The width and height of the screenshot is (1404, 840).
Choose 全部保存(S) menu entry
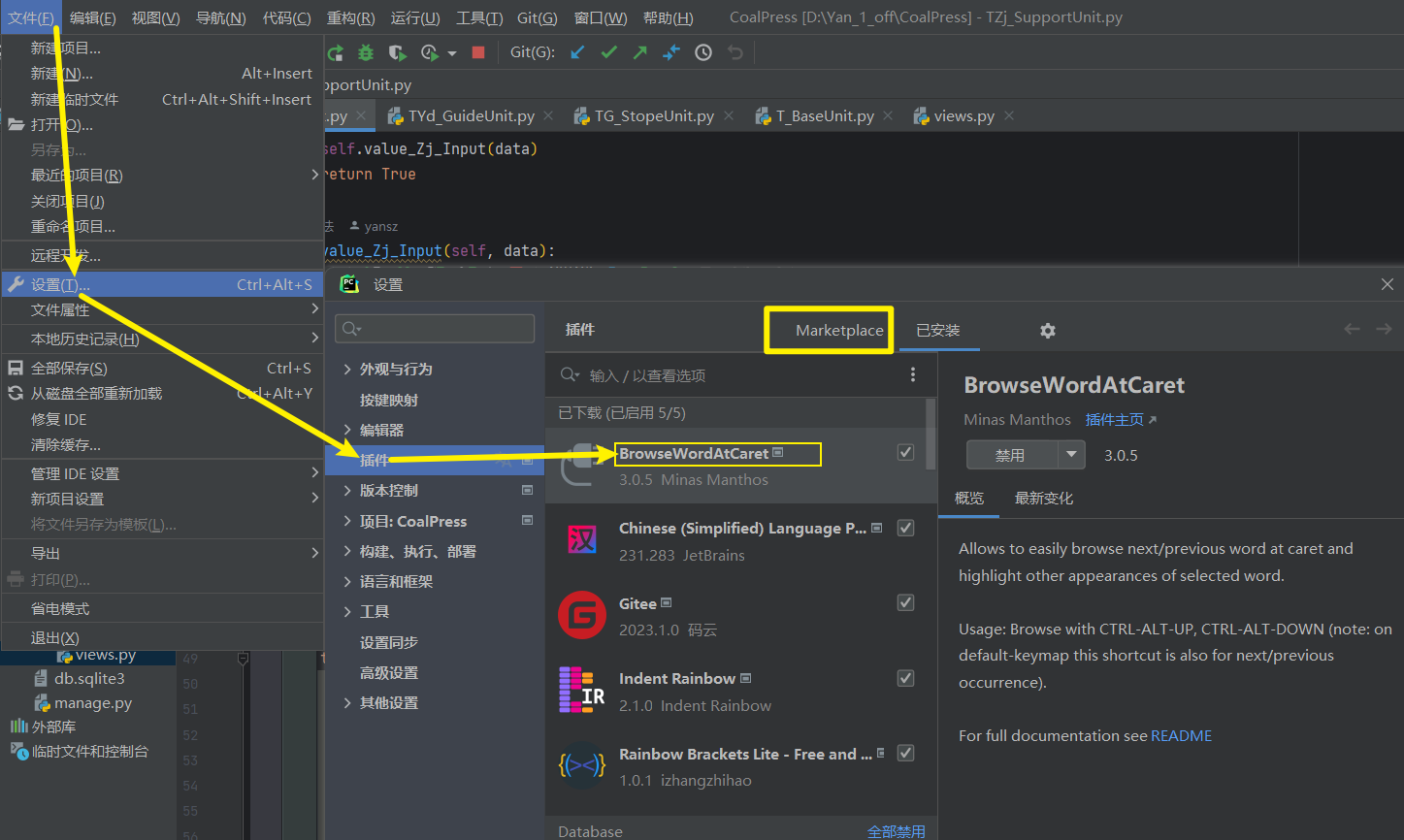coord(162,369)
